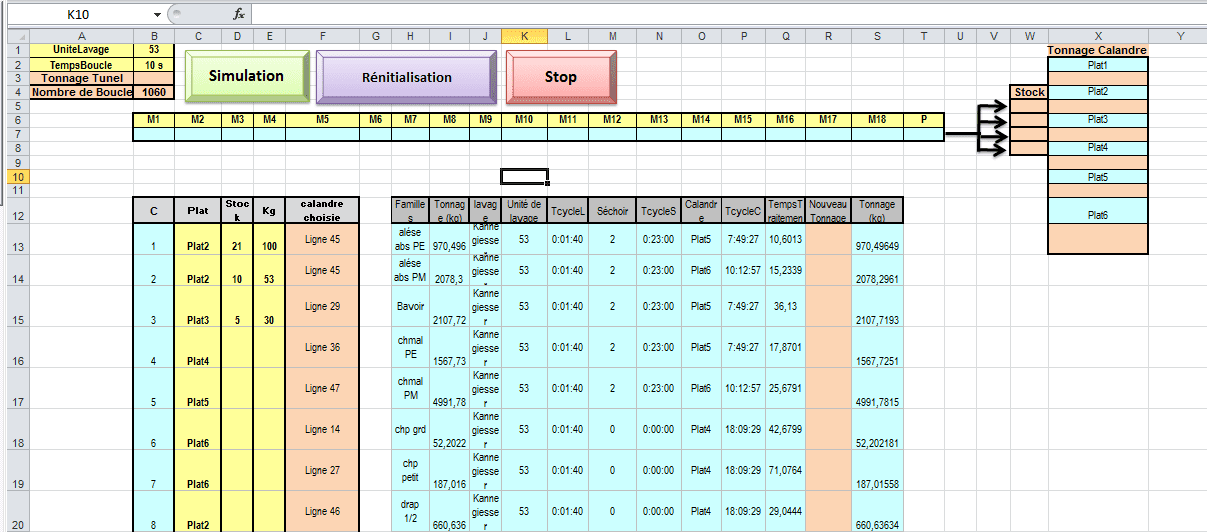Viewport: 1207px width, 532px height.
Task: Select the column K header
Action: point(524,36)
